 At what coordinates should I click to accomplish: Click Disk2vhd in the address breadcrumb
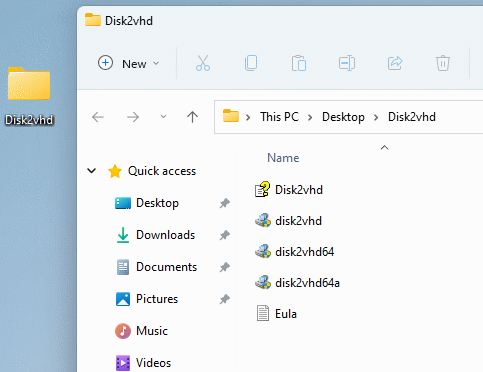tap(412, 117)
